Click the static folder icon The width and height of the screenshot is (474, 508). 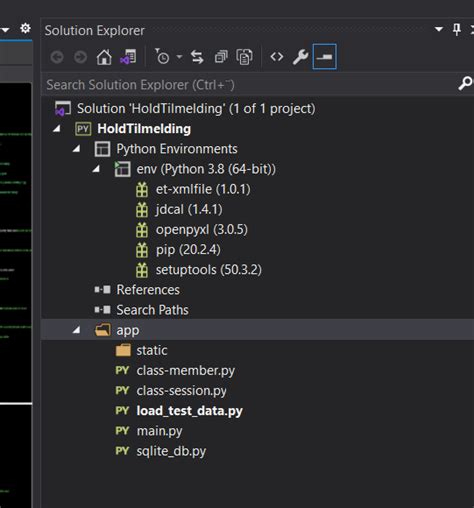(x=123, y=350)
